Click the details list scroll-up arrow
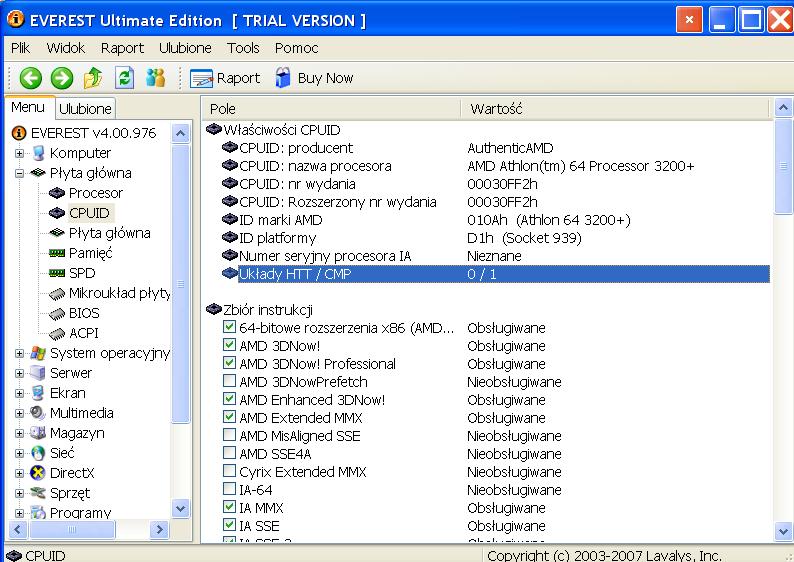794x562 pixels. pyautogui.click(x=783, y=107)
